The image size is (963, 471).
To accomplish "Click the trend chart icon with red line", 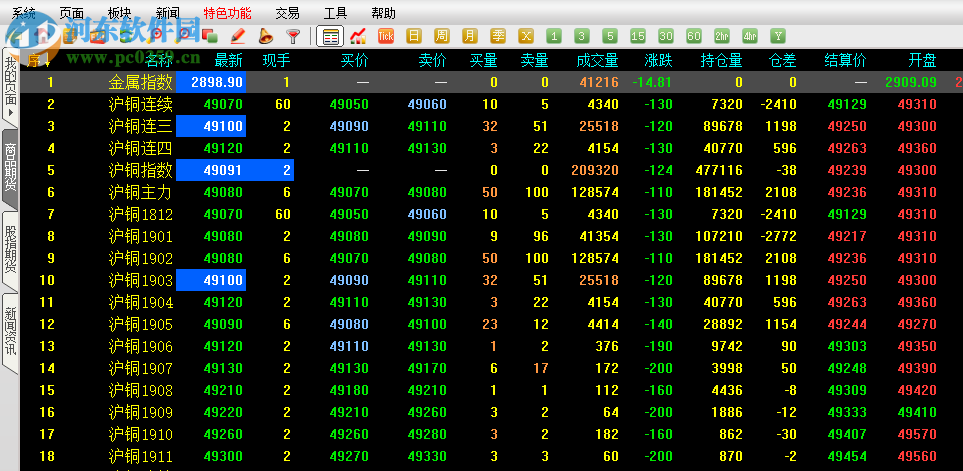I will pyautogui.click(x=358, y=36).
